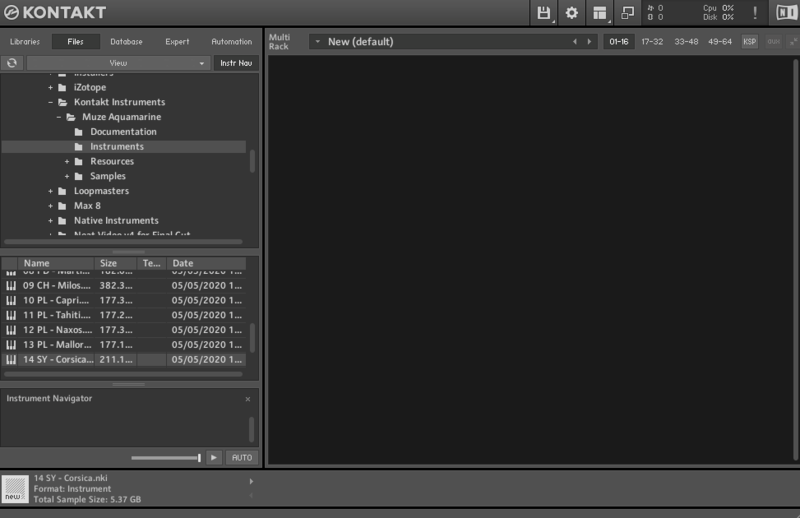Screen dimensions: 800x518
Task: Toggle the KSP multi script editor
Action: point(749,42)
